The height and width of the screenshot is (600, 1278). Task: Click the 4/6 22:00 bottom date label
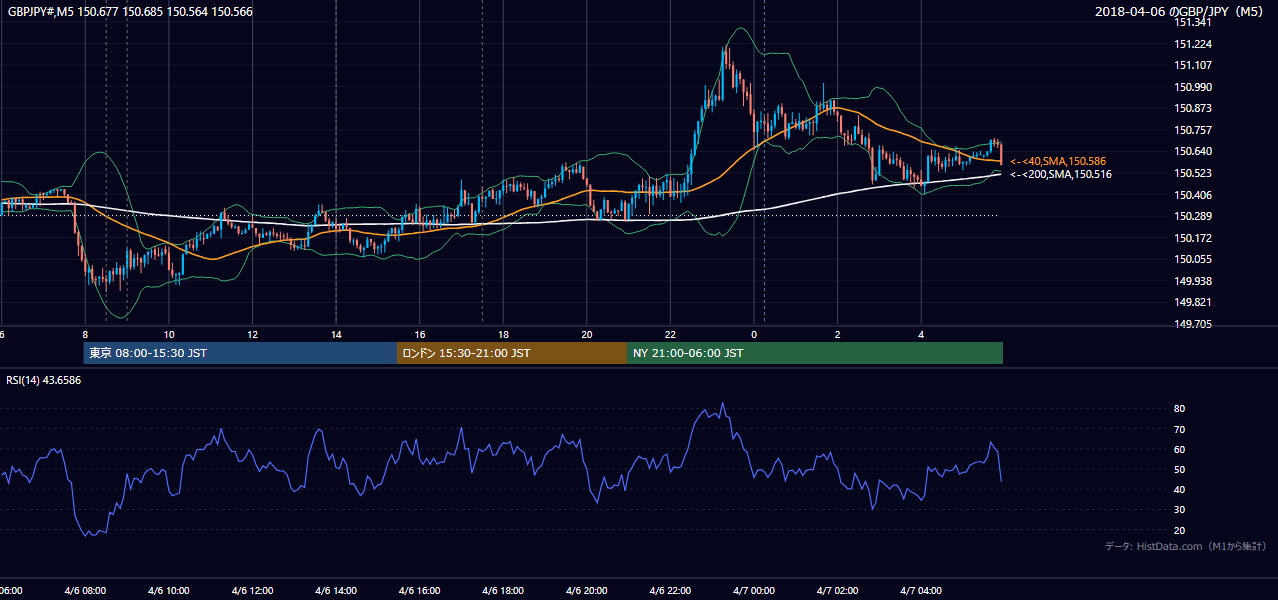tap(670, 591)
